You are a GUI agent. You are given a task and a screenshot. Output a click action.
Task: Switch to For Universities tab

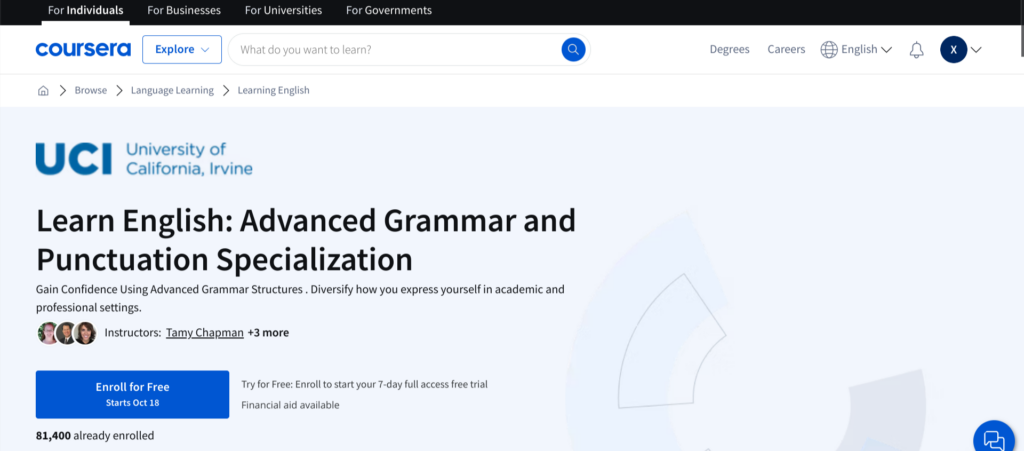point(284,11)
